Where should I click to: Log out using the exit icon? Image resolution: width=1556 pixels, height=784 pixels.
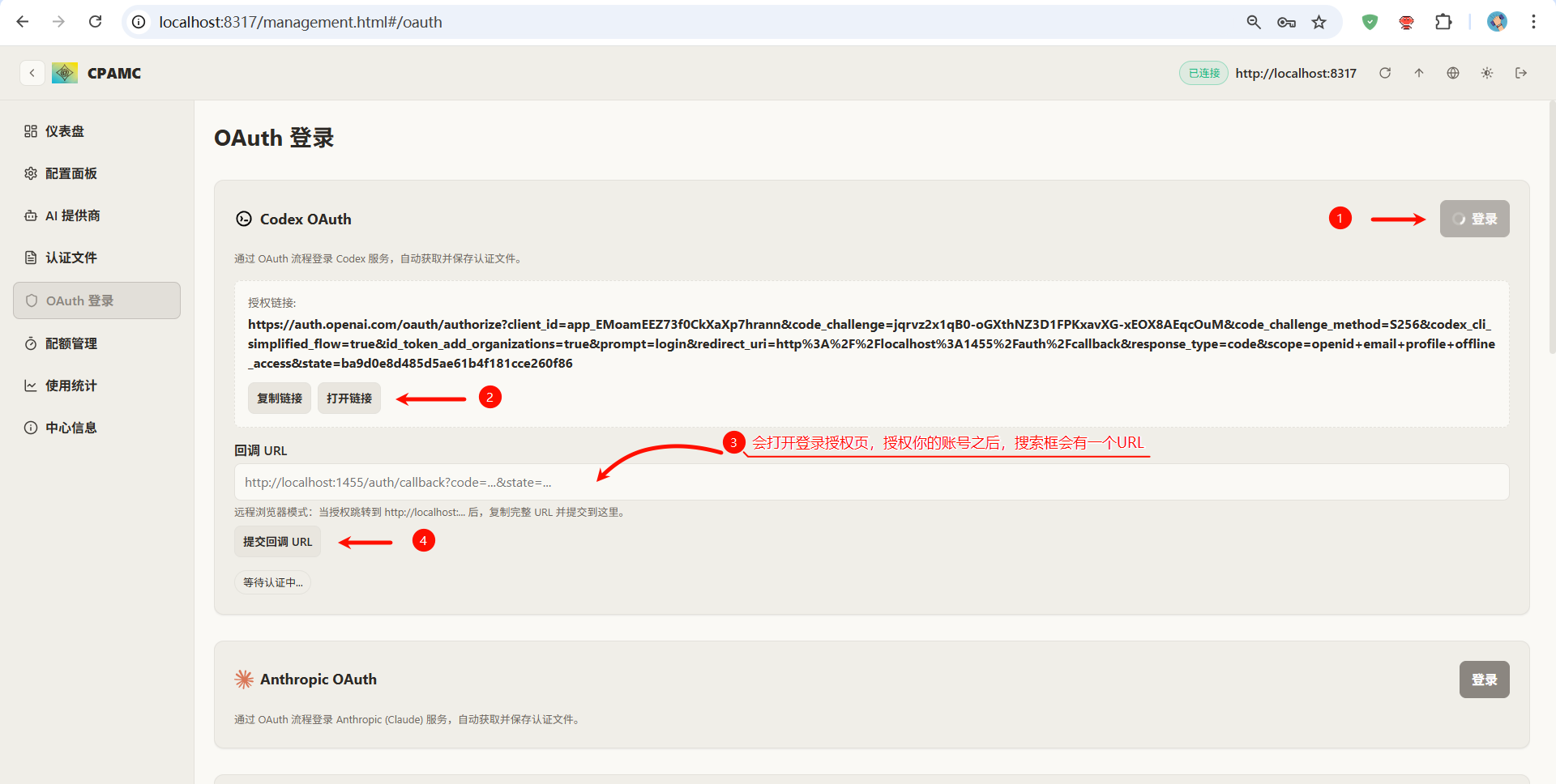[x=1521, y=73]
